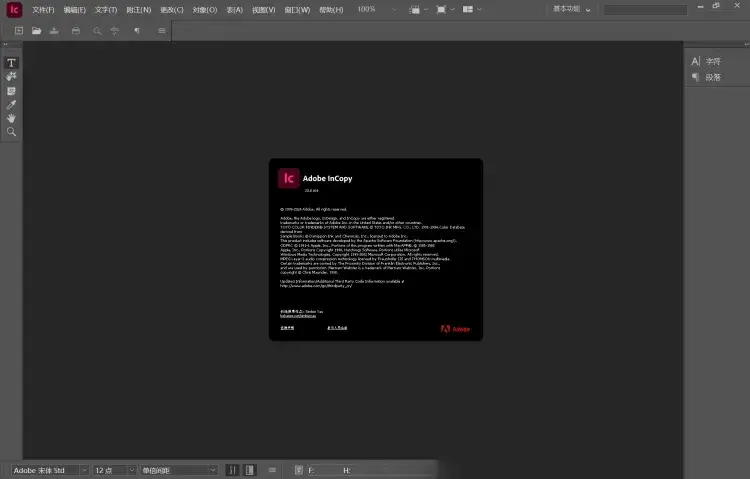
Task: Click the new document icon in the toolbar
Action: [18, 31]
